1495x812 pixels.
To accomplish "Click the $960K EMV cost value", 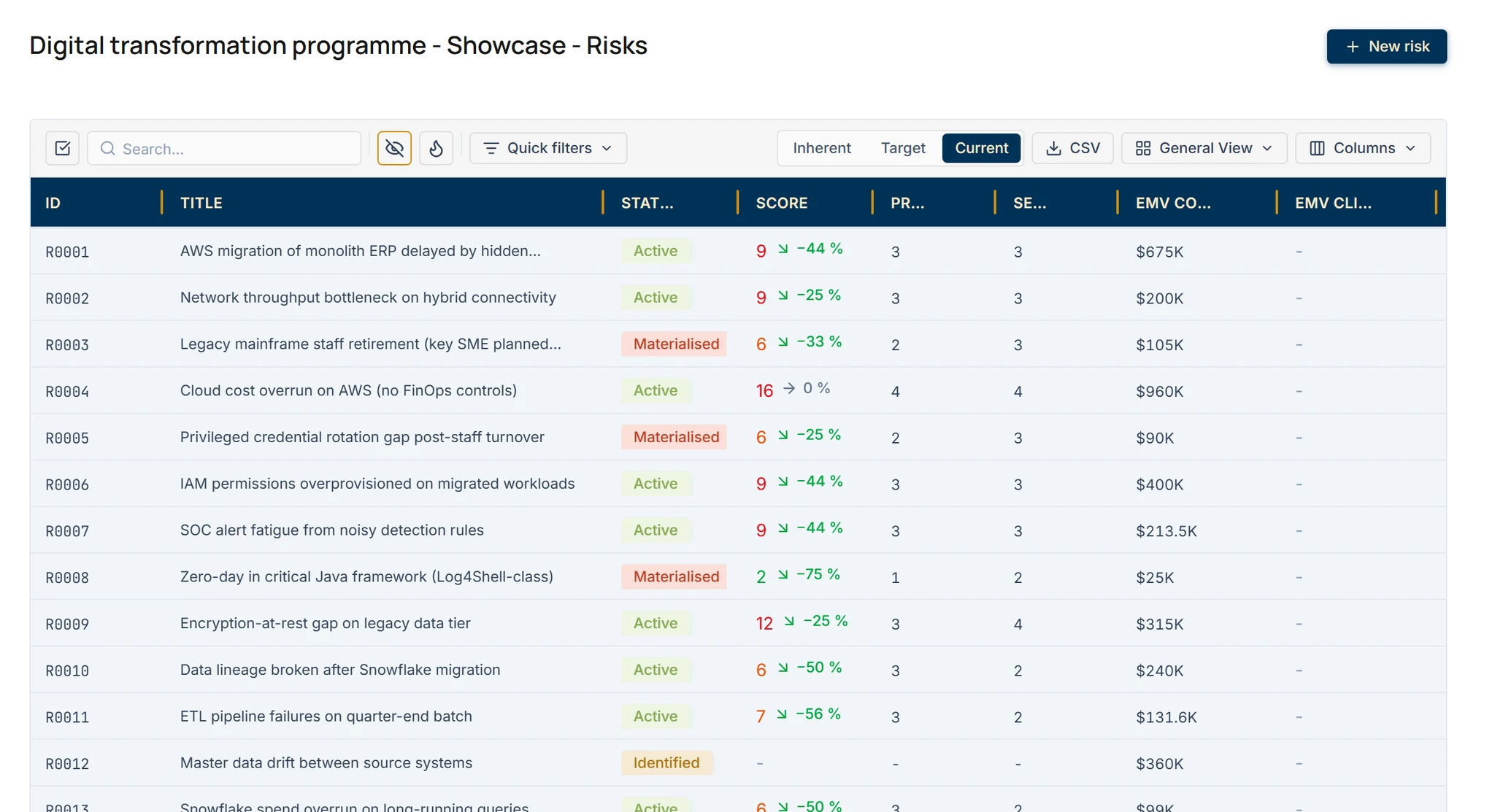I will (1159, 391).
